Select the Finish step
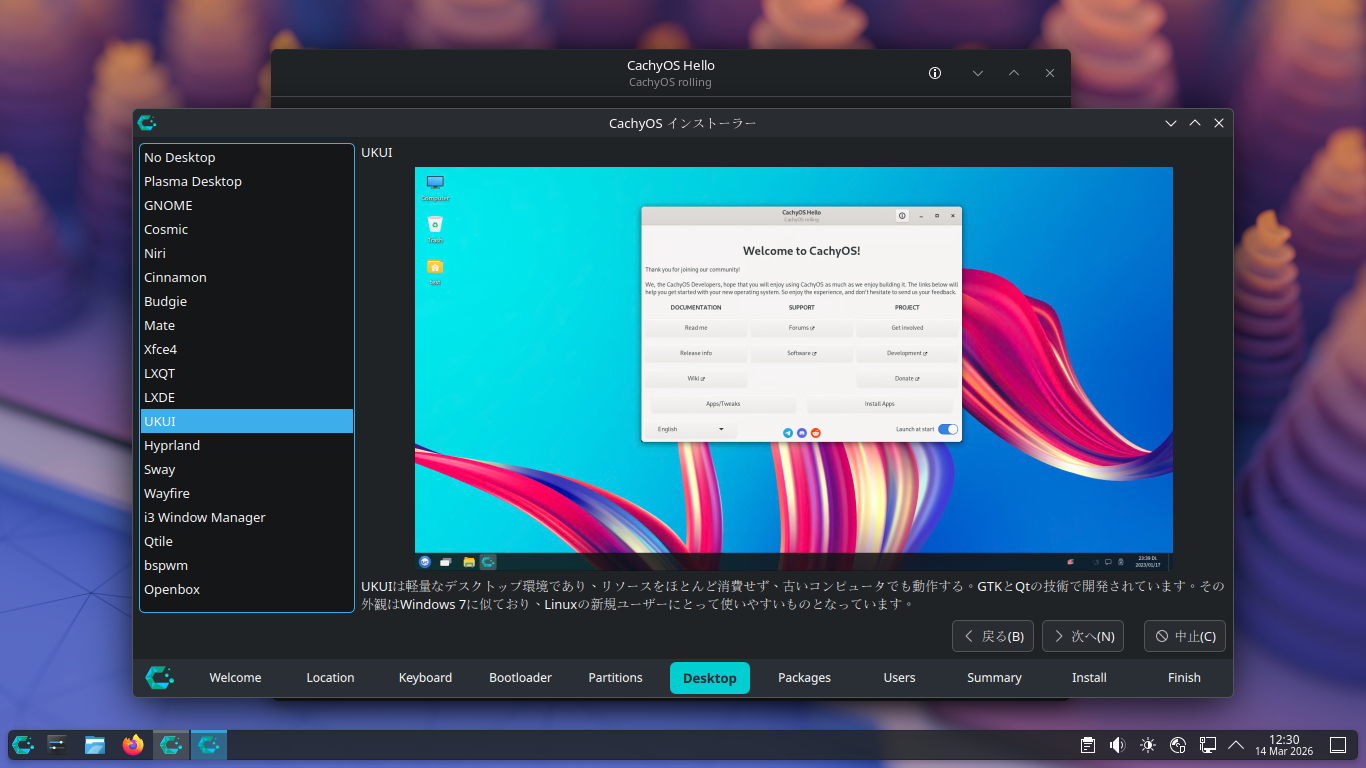The width and height of the screenshot is (1366, 768). pyautogui.click(x=1184, y=678)
